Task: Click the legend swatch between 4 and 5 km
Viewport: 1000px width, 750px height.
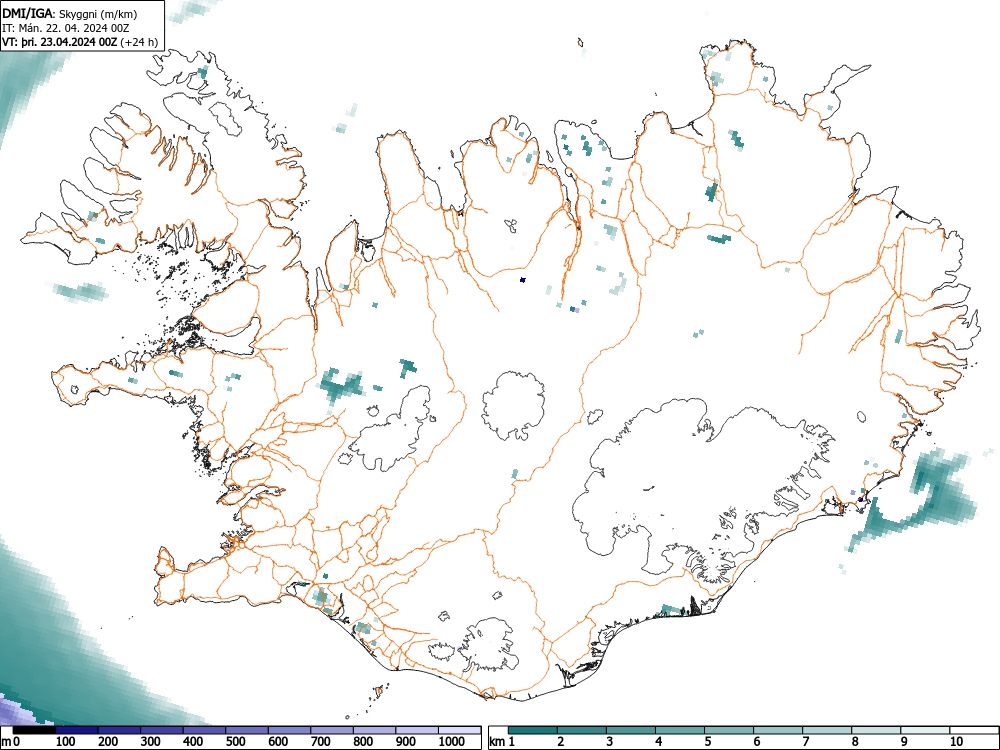Action: pos(680,730)
